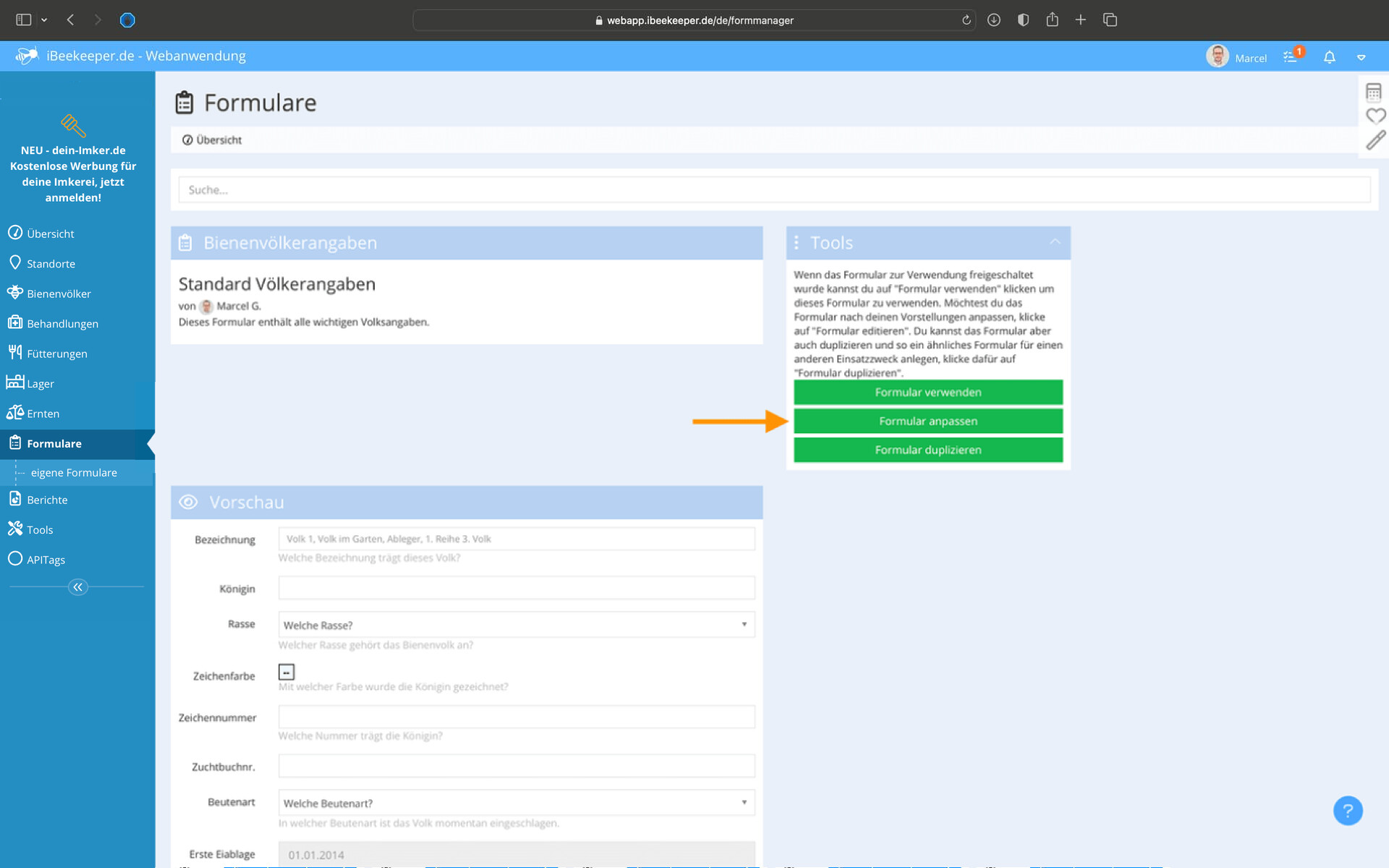Image resolution: width=1389 pixels, height=868 pixels.
Task: Click the Berichte document icon
Action: pos(15,498)
